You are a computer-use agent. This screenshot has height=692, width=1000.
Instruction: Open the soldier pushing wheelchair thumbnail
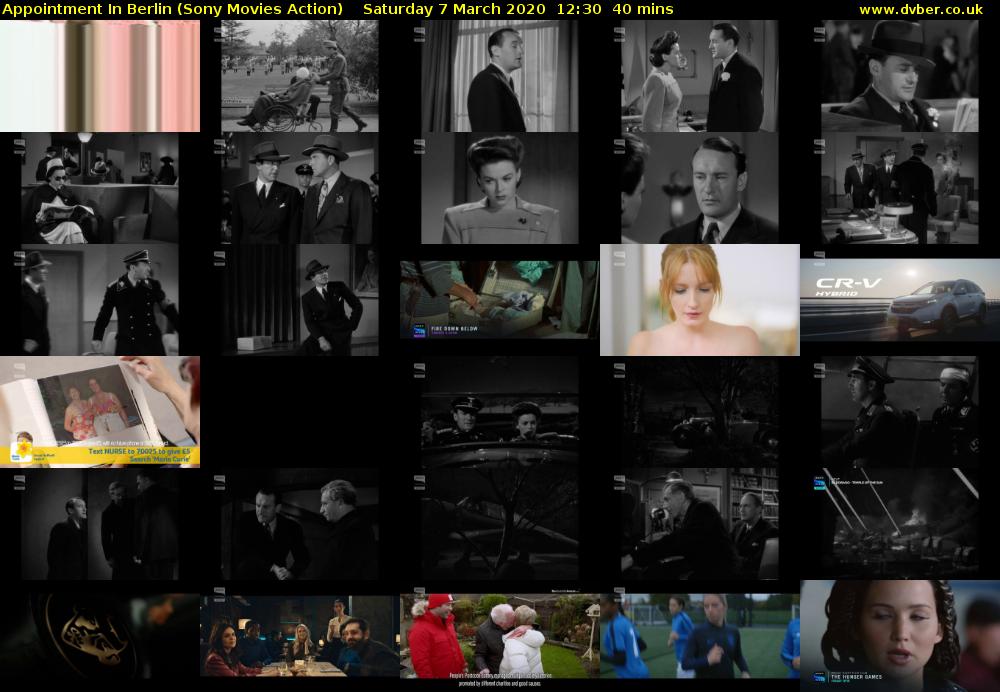(x=300, y=75)
